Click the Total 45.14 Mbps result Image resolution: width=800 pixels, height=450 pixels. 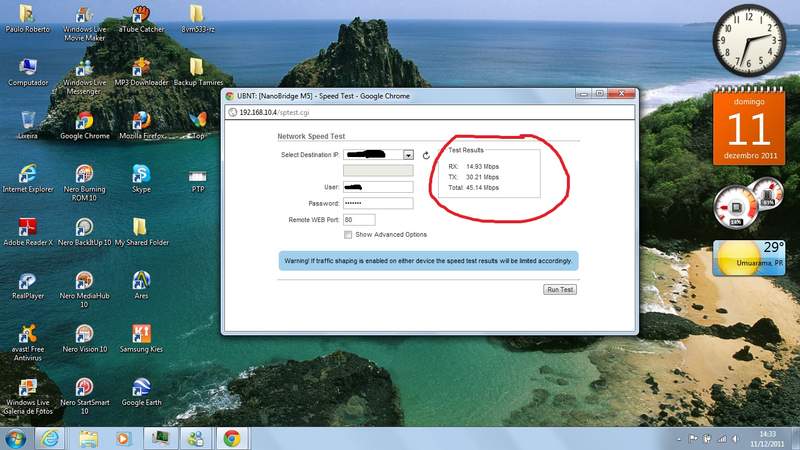coord(473,188)
